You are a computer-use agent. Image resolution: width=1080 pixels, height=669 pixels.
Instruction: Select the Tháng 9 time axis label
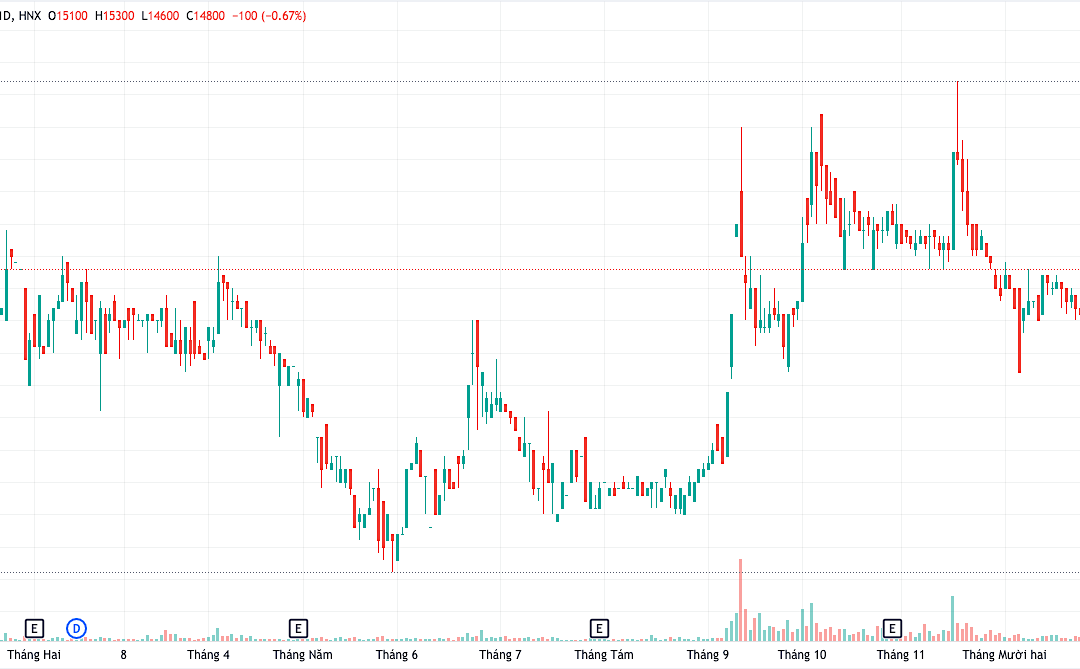(707, 655)
